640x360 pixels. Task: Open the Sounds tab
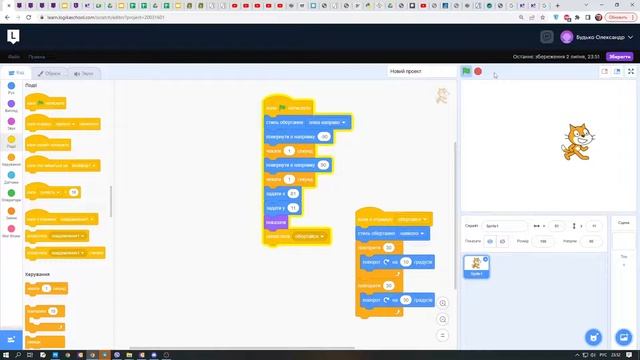click(84, 74)
